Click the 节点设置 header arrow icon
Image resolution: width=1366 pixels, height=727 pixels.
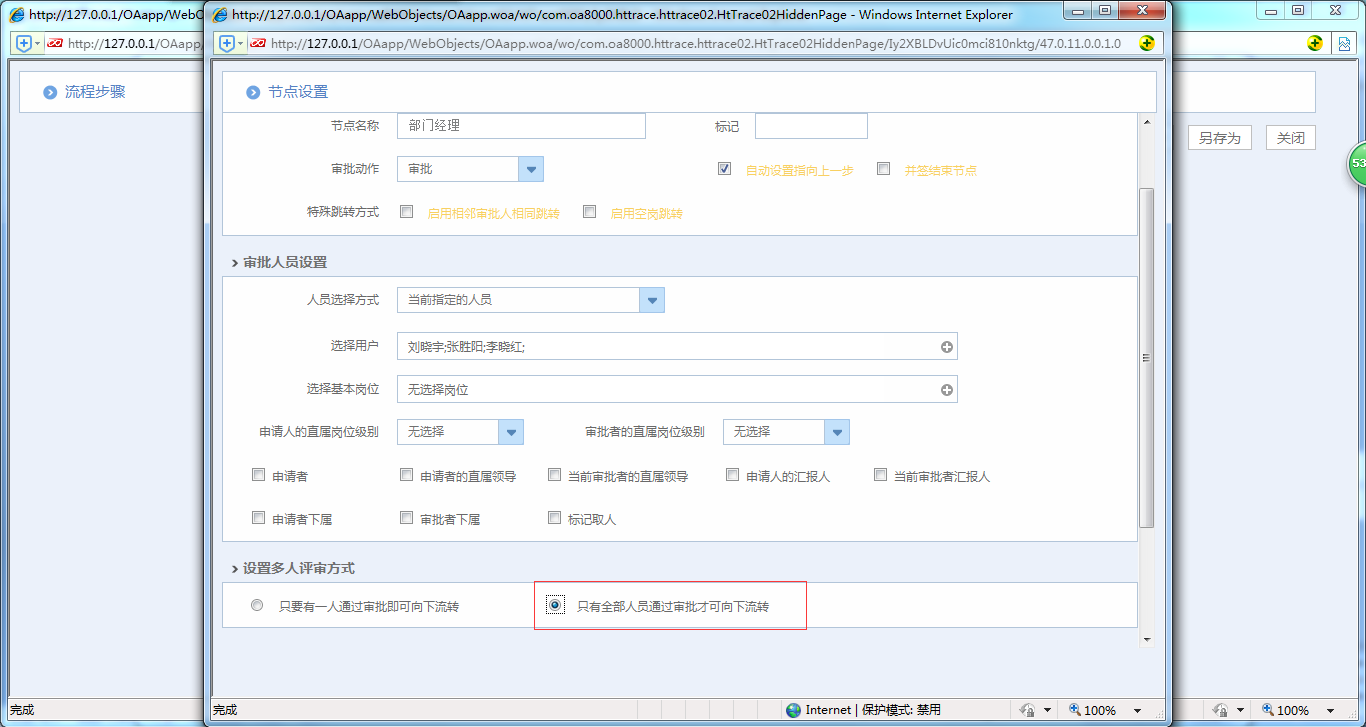pyautogui.click(x=251, y=92)
